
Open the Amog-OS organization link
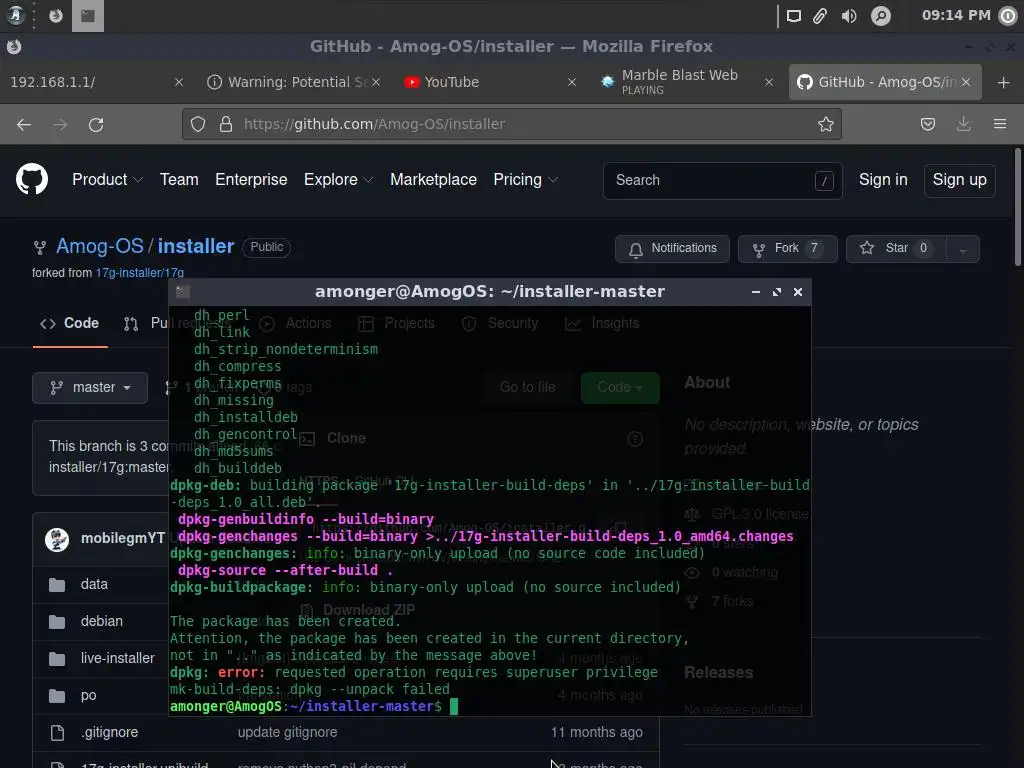pos(100,246)
